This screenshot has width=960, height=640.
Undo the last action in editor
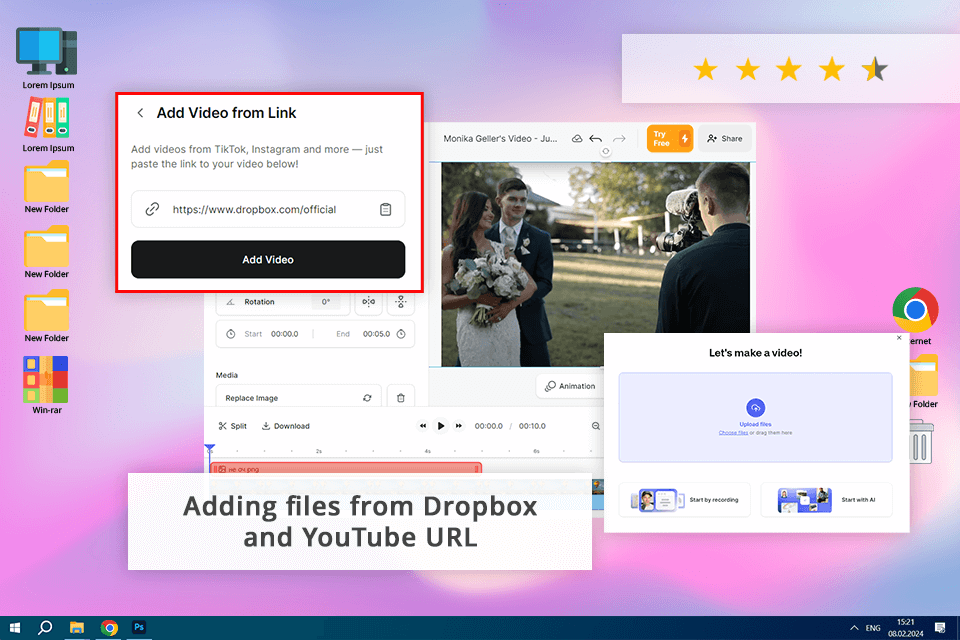tap(595, 138)
